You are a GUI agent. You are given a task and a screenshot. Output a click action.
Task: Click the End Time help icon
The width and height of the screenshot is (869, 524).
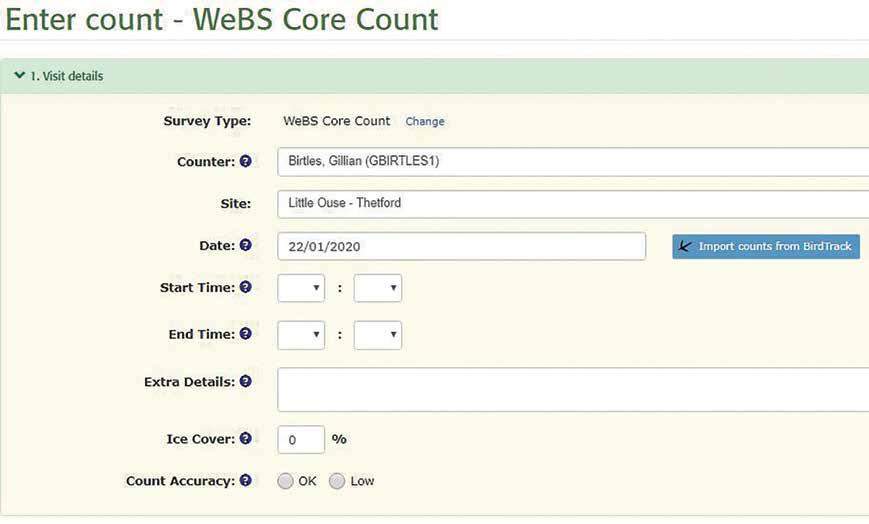click(x=246, y=333)
